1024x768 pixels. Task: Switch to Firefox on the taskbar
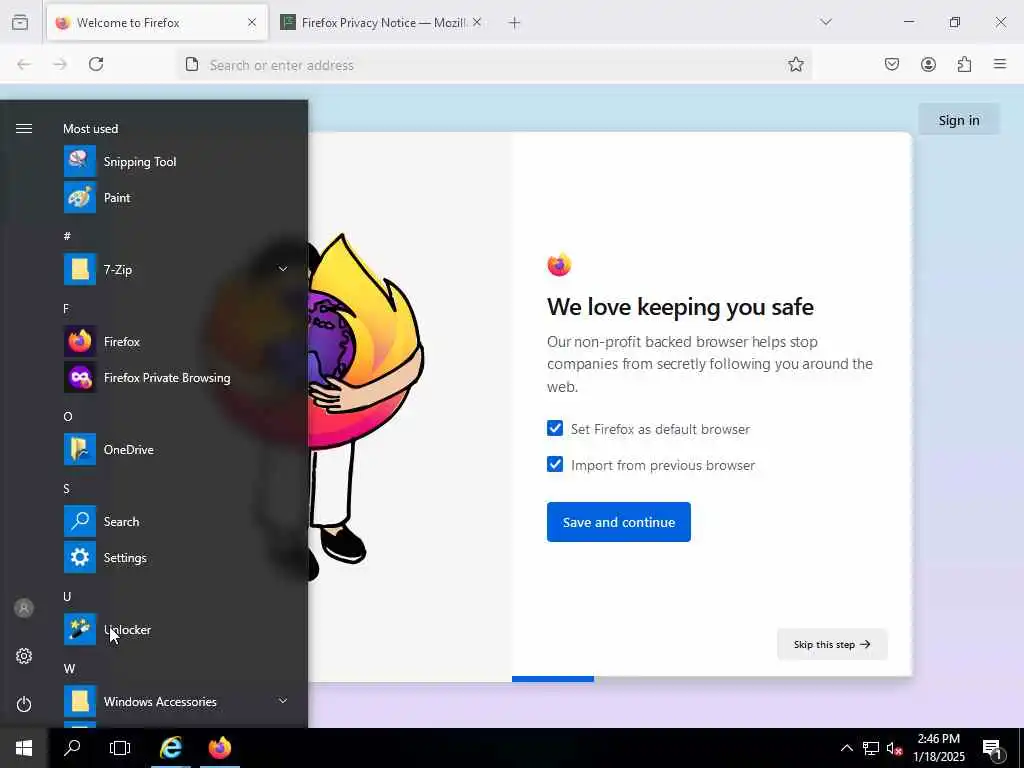click(219, 748)
